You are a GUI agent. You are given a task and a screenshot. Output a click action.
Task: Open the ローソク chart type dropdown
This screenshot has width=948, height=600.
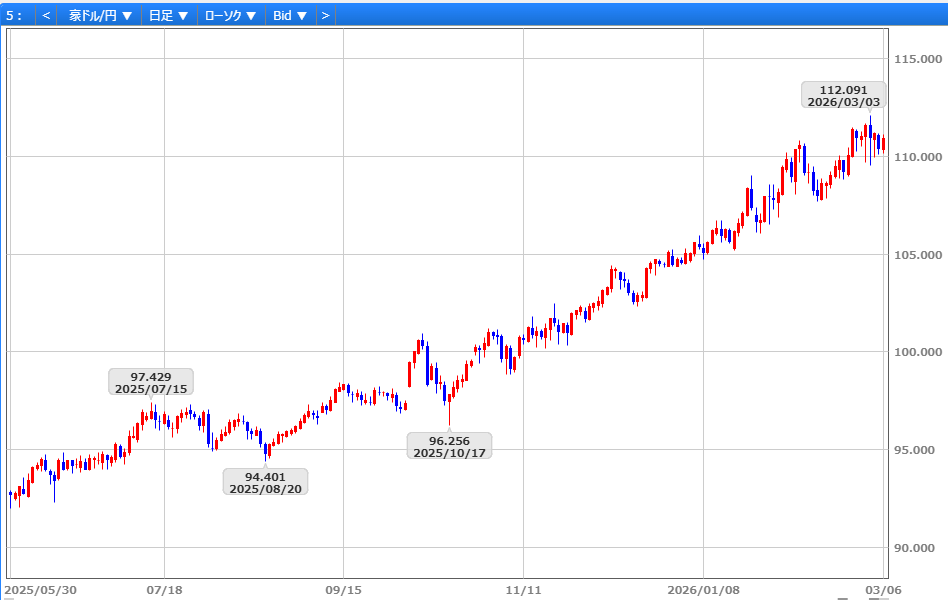coord(230,15)
